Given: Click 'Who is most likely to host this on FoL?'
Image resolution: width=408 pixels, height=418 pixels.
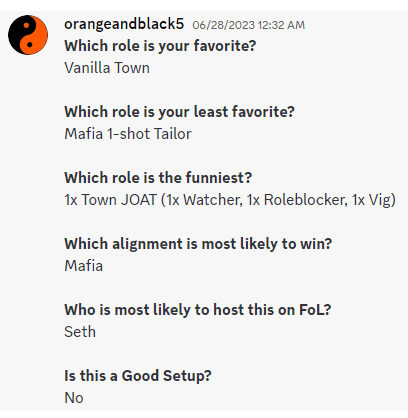Looking at the screenshot, I should click(198, 309).
